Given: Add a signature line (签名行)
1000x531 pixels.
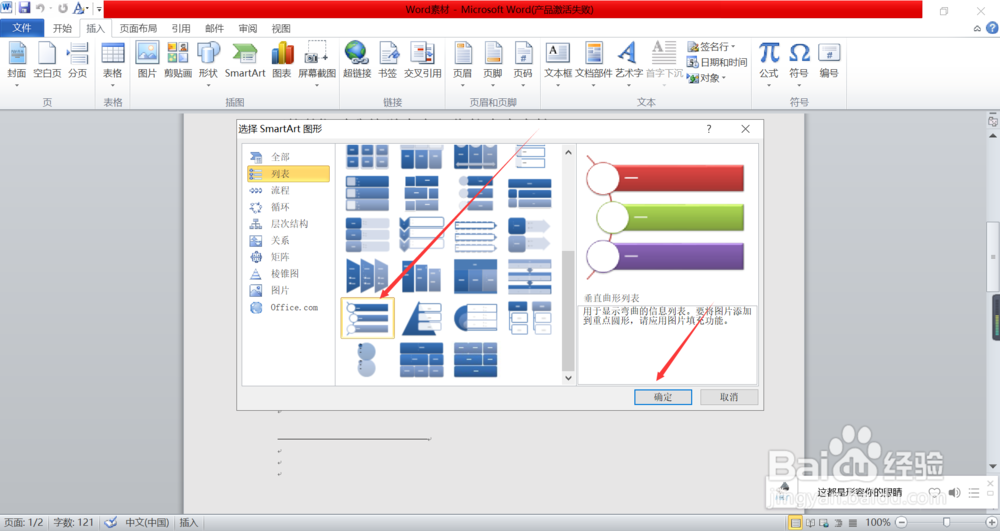Looking at the screenshot, I should tap(711, 47).
